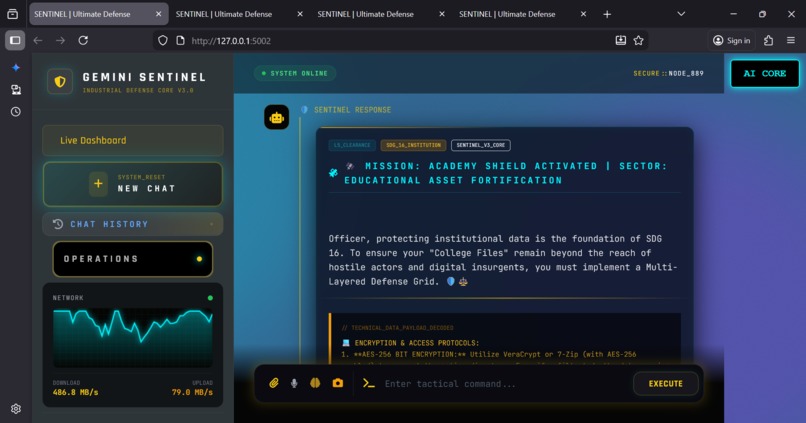Click the SENTINEL RESPONSE label
This screenshot has height=423, width=806.
coord(352,110)
